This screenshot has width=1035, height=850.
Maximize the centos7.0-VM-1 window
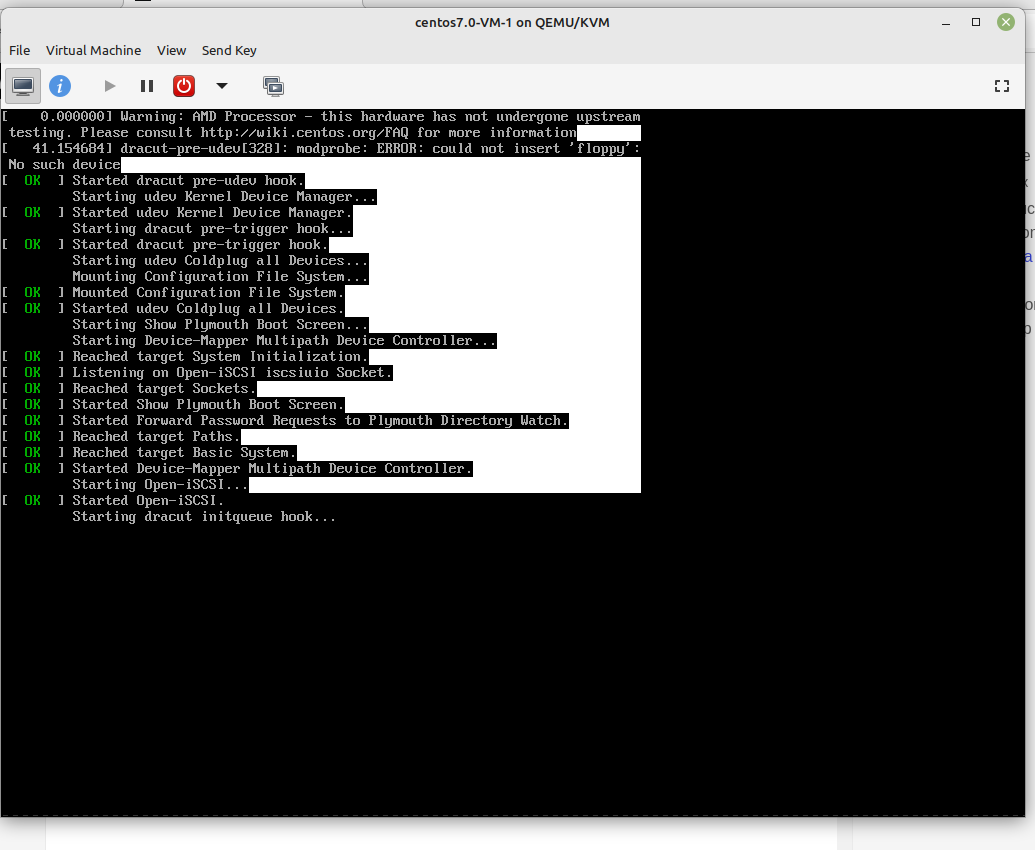[976, 22]
